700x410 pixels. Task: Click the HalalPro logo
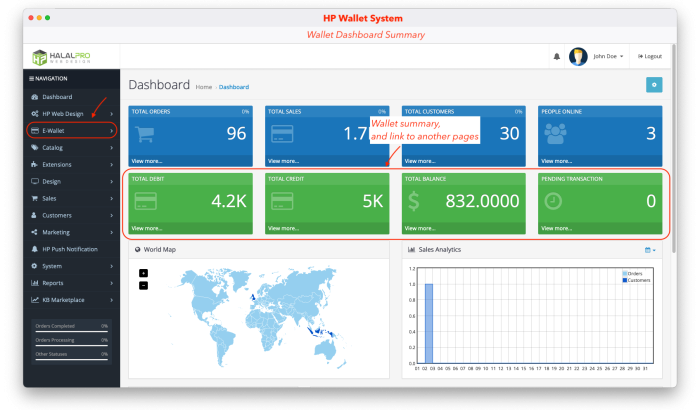(61, 57)
